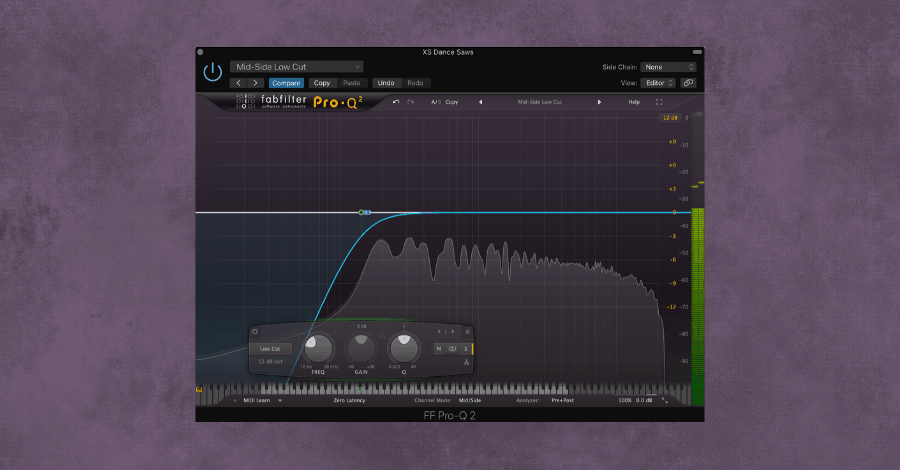Click FabFilter's undo arrow icon
The width and height of the screenshot is (900, 470).
click(396, 102)
